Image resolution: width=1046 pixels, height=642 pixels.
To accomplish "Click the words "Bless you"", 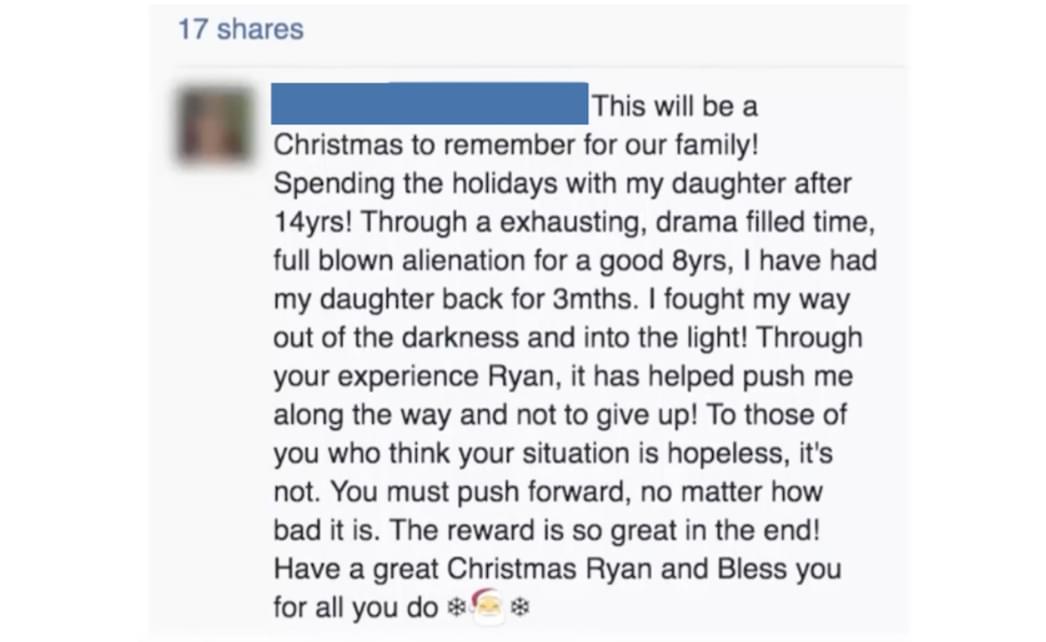I will coord(779,569).
